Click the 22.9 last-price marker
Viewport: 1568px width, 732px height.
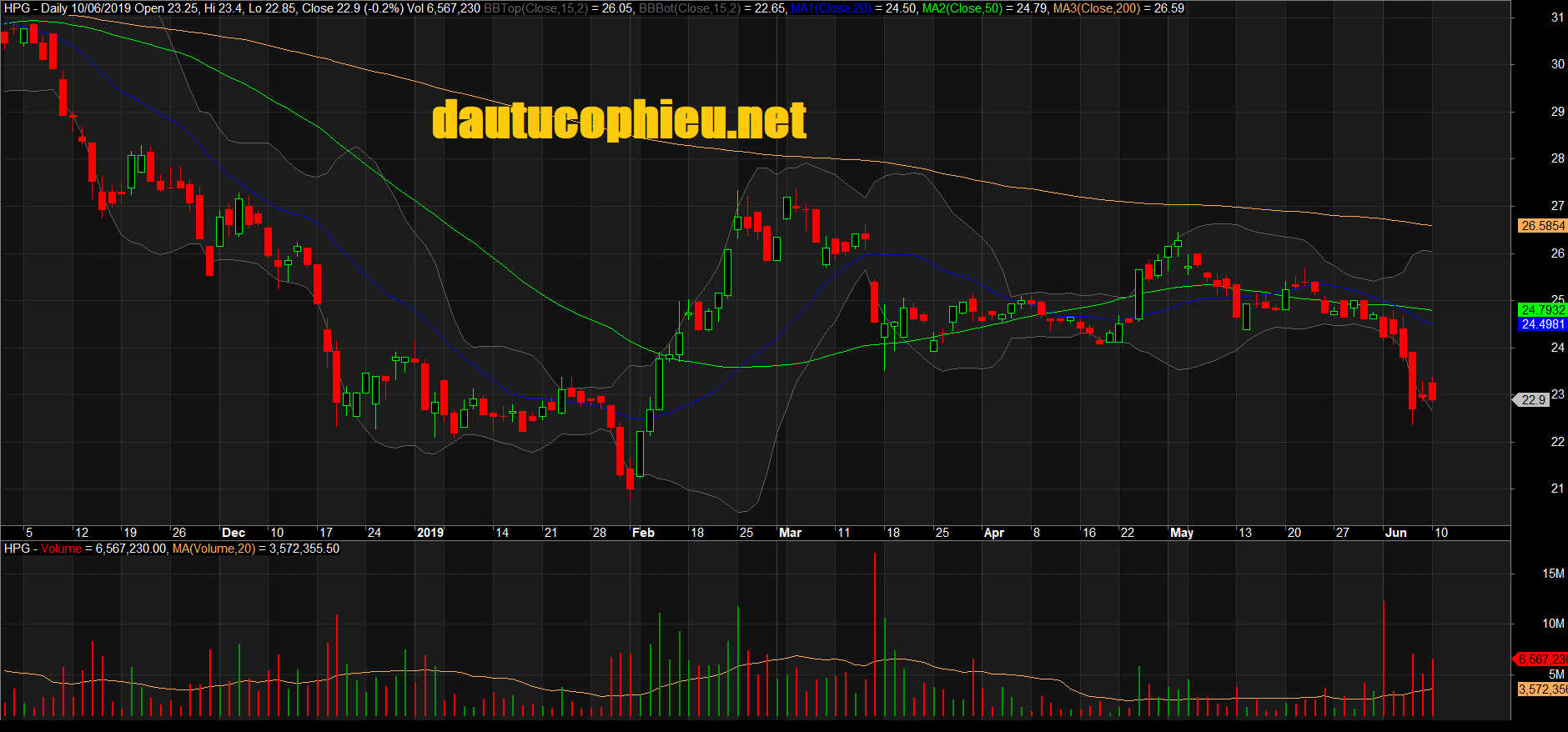pyautogui.click(x=1532, y=400)
